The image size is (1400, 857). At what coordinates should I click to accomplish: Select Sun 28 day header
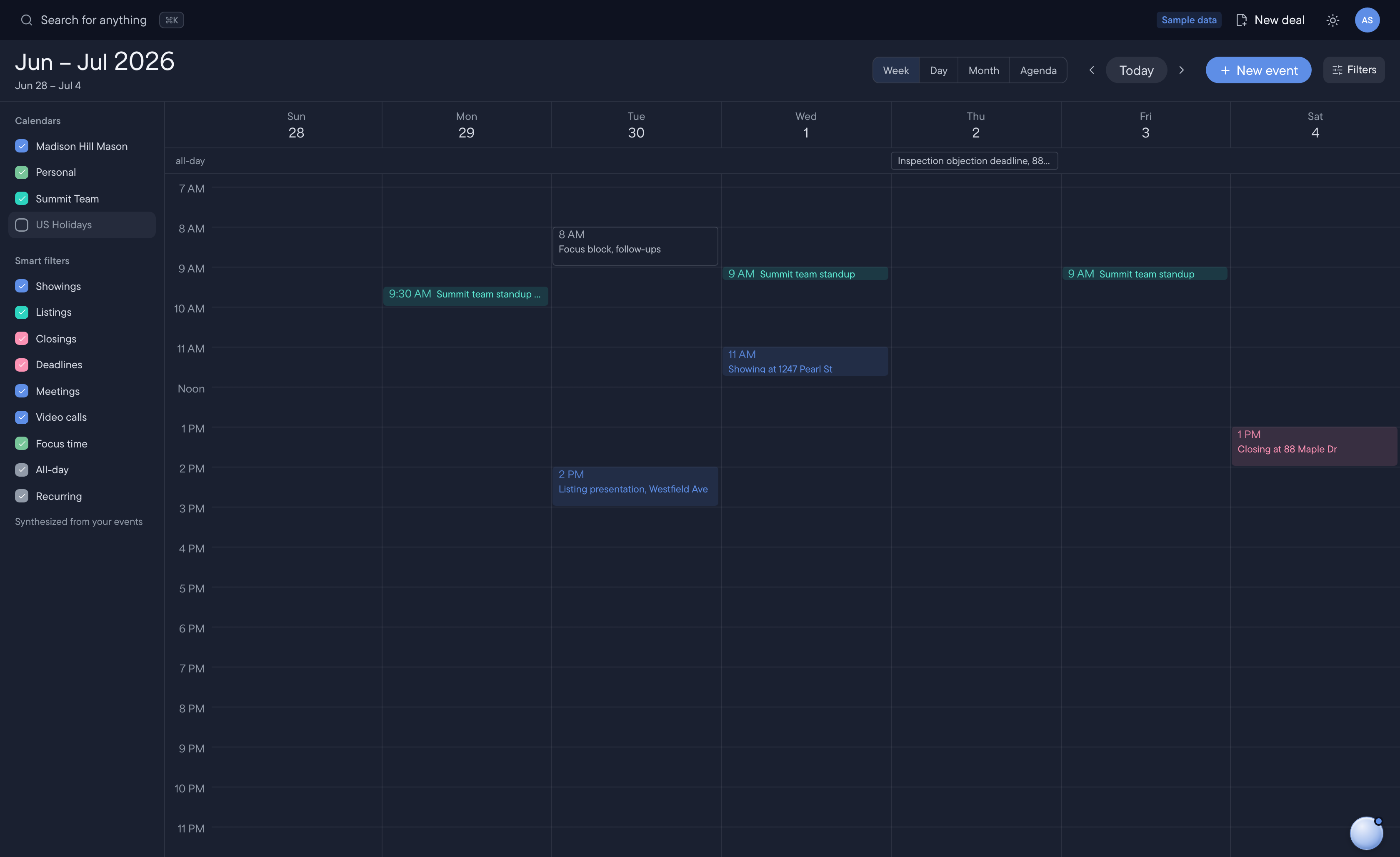point(296,125)
